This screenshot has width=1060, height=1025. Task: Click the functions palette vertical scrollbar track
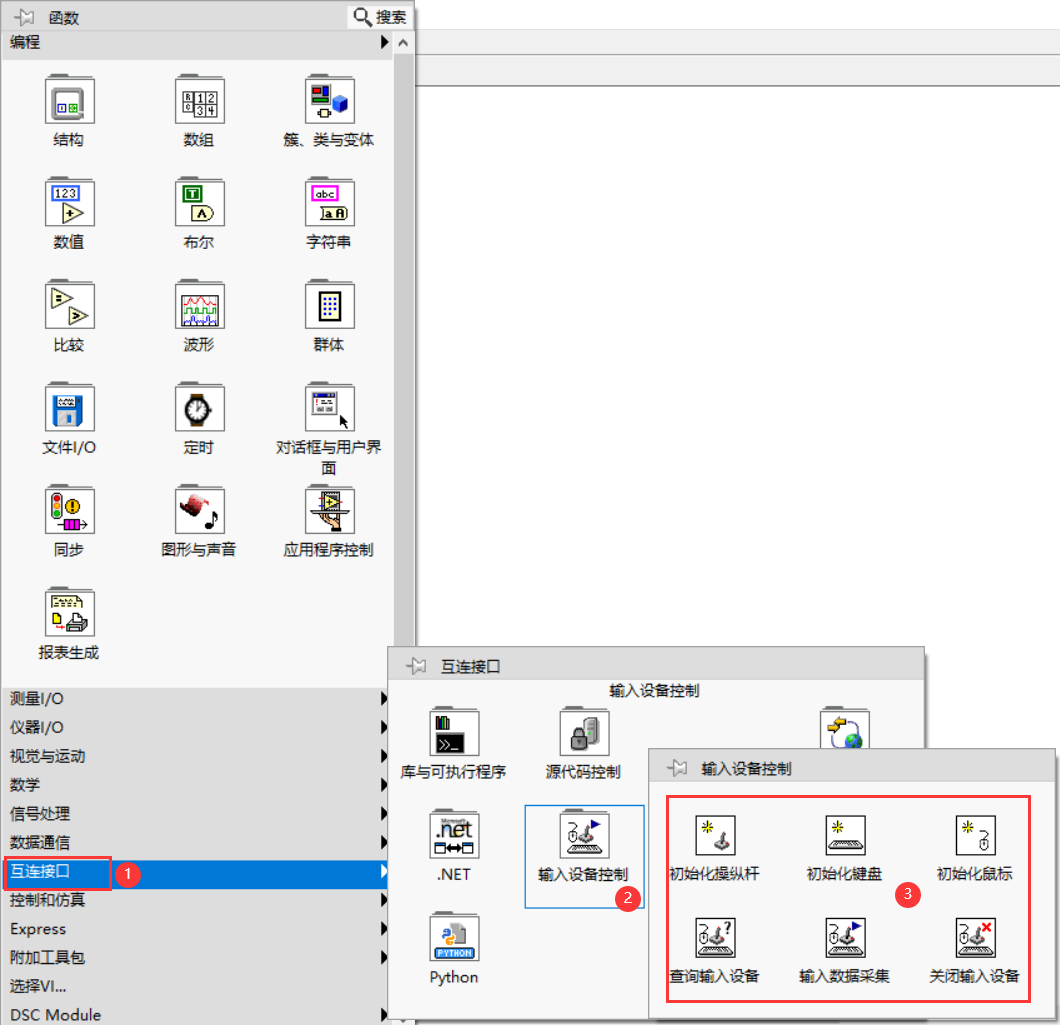tap(404, 348)
